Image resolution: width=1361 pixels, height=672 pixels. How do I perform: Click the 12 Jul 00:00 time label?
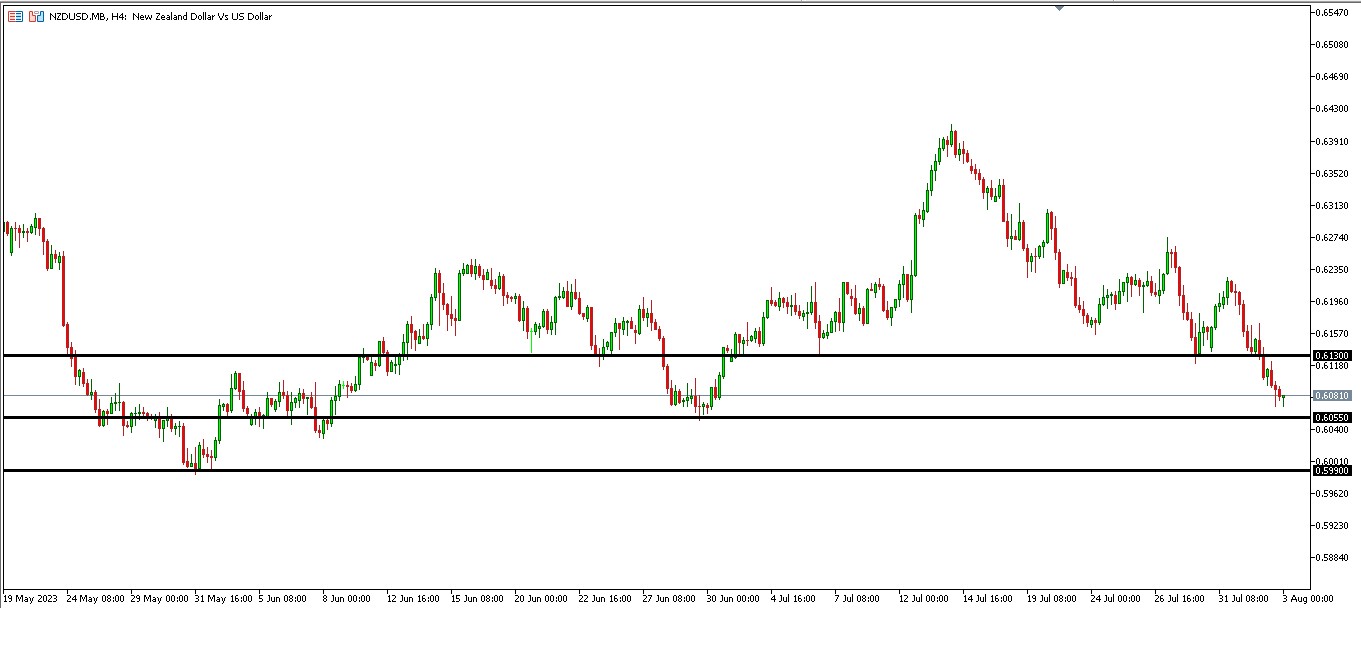pyautogui.click(x=926, y=599)
